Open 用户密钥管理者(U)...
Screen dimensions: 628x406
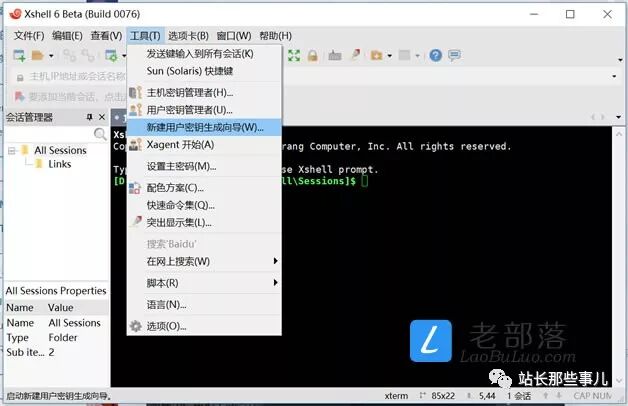coord(204,110)
